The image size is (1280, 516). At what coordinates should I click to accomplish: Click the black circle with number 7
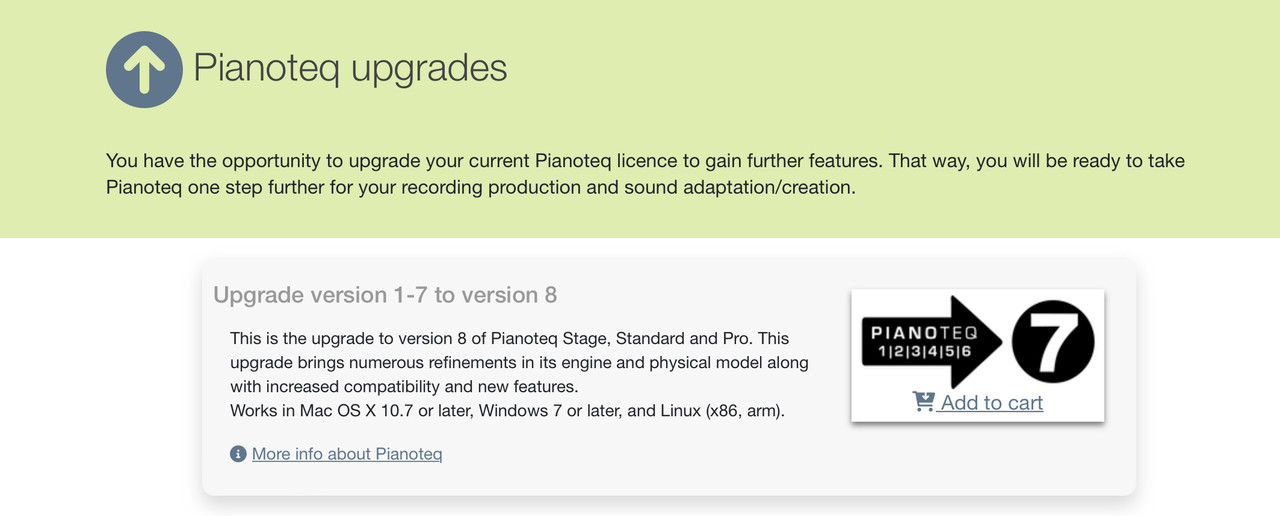(x=1053, y=341)
